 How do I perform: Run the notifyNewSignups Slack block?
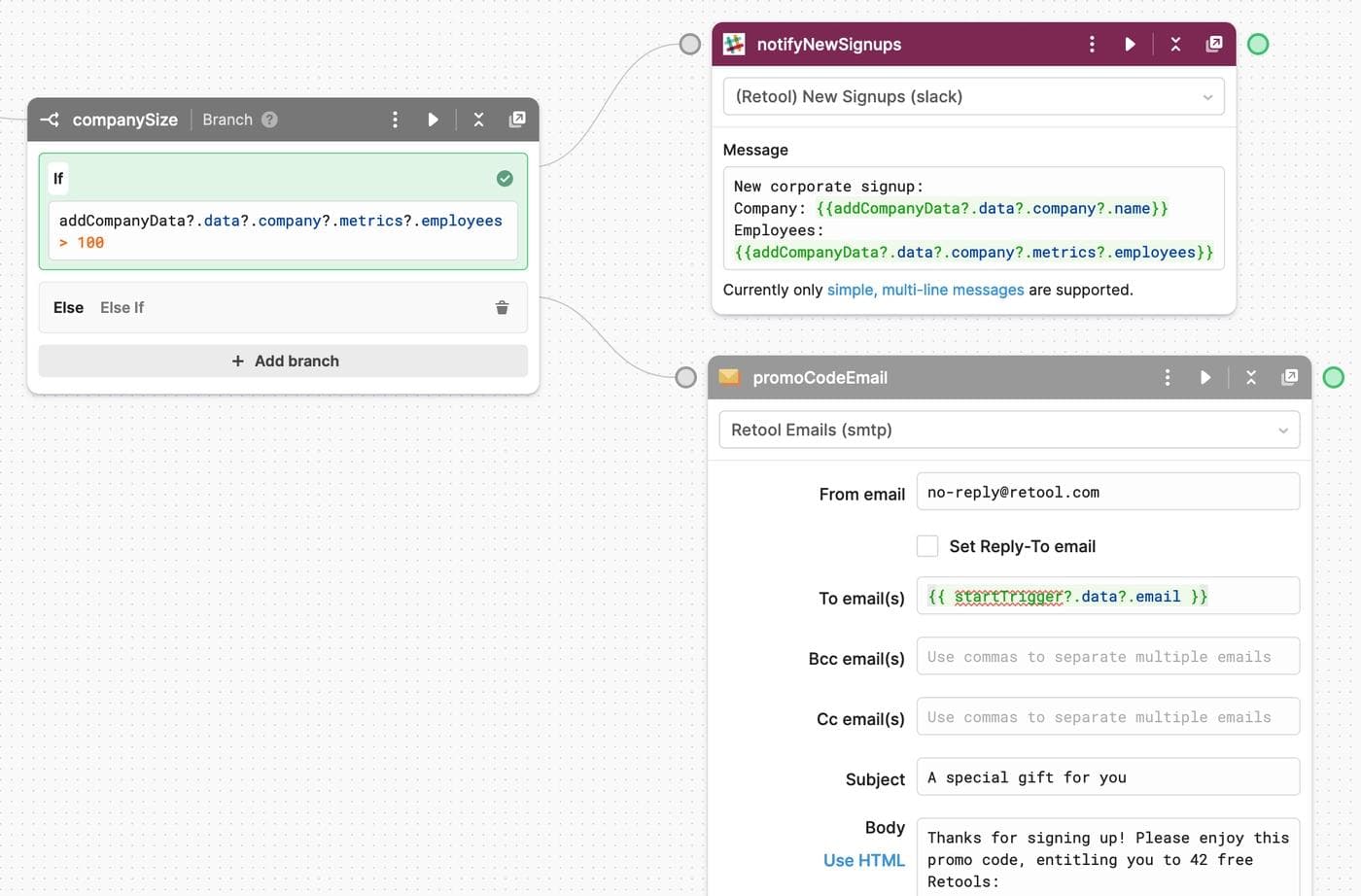1130,44
